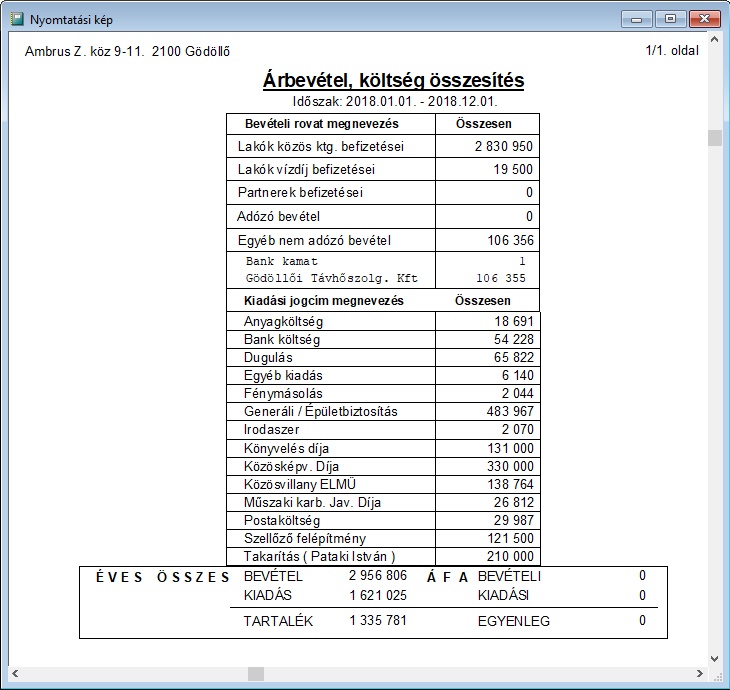Click the vertical scrollbar up arrow

(x=714, y=40)
